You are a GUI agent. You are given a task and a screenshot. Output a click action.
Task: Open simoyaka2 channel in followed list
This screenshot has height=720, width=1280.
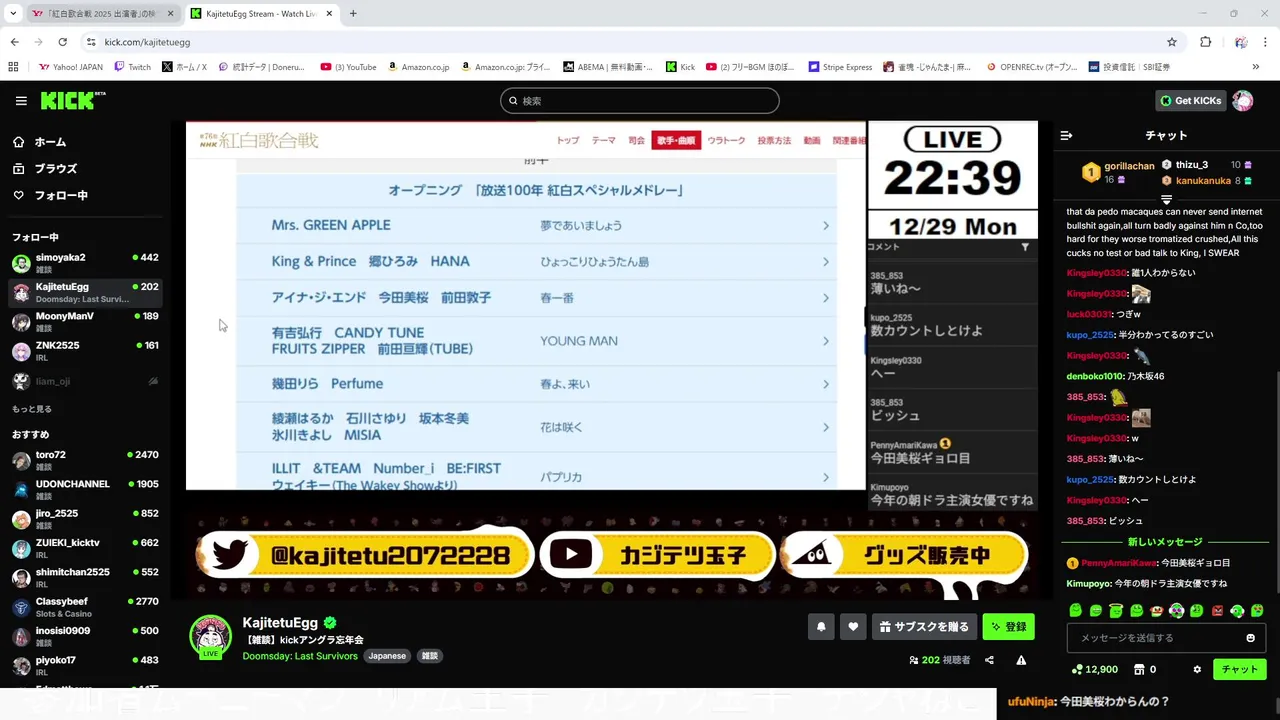(85, 263)
